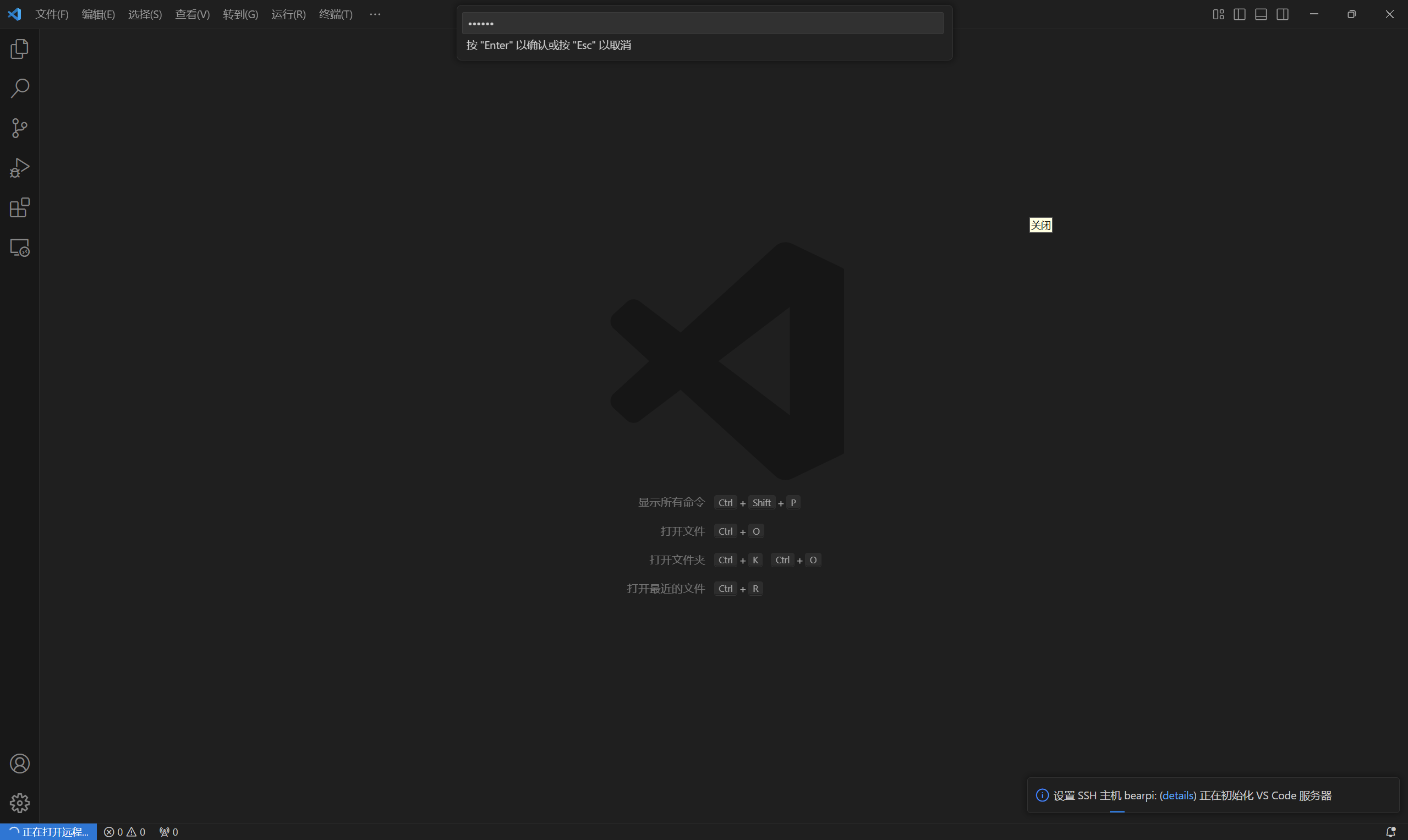Open the Remote Explorer view
Screen dimensions: 1408x840
pyautogui.click(x=19, y=248)
